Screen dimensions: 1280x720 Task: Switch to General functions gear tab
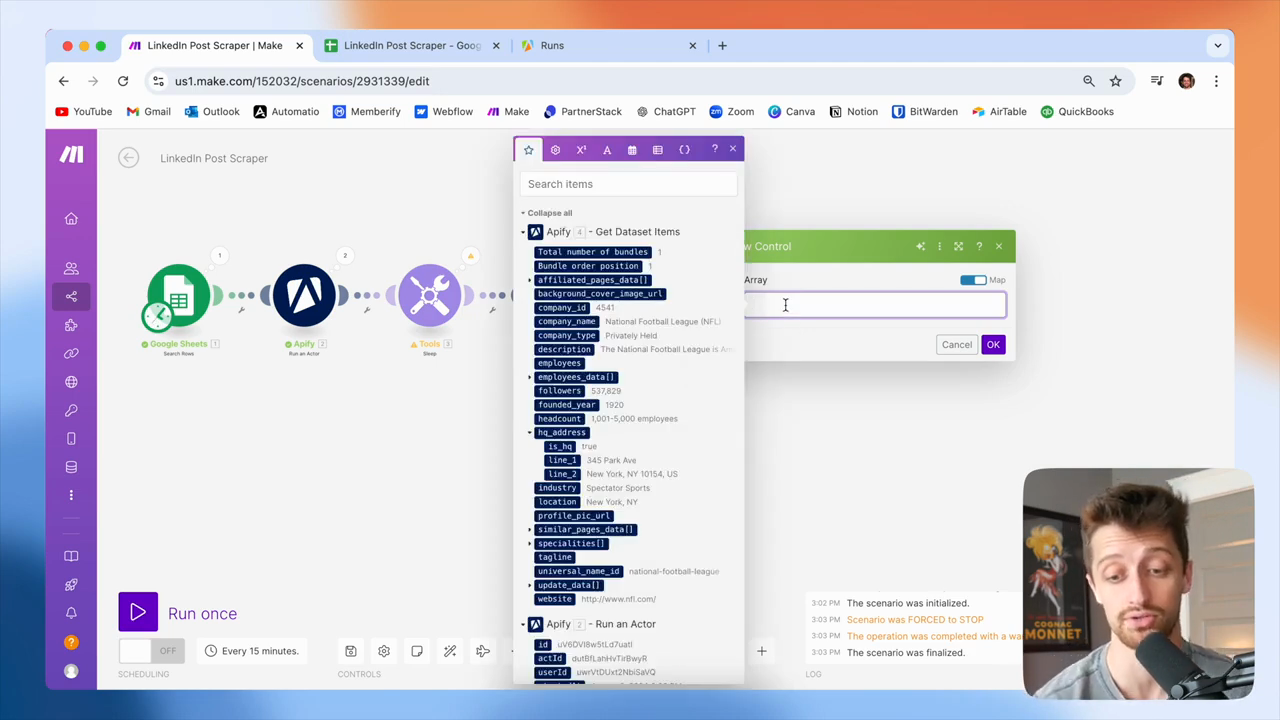point(555,150)
